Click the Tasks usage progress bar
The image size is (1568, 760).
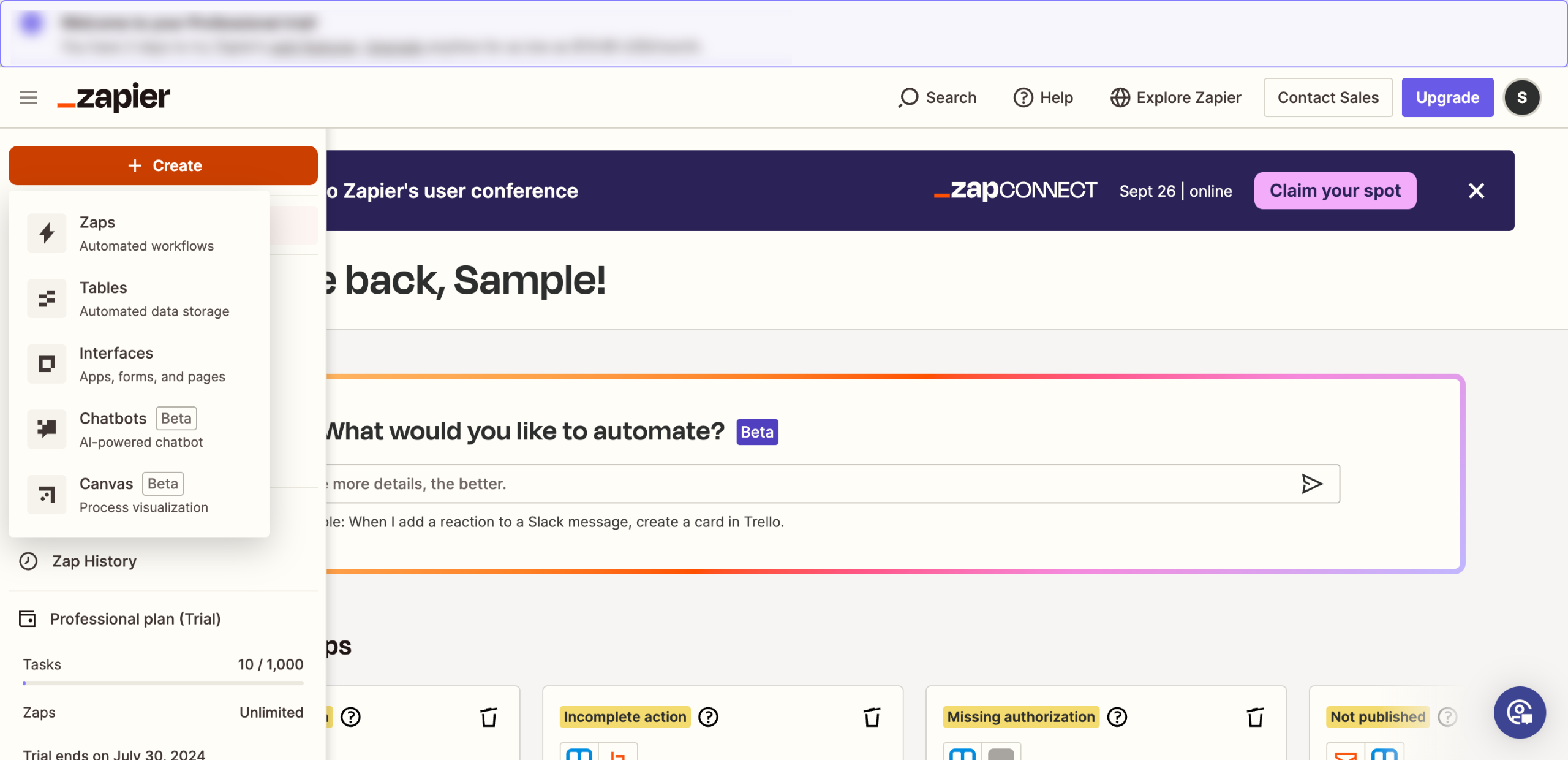[x=164, y=683]
